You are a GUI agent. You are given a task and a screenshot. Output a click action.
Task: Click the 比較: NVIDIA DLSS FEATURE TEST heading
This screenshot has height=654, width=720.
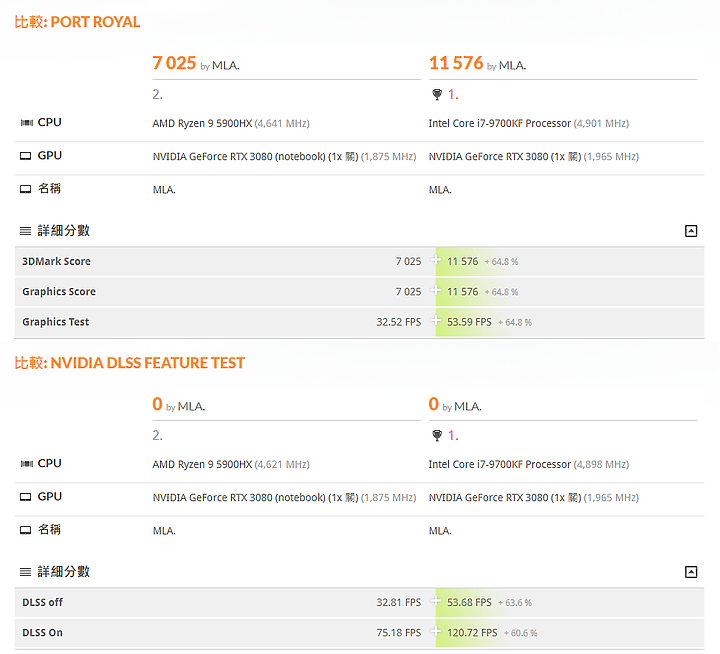pyautogui.click(x=129, y=363)
